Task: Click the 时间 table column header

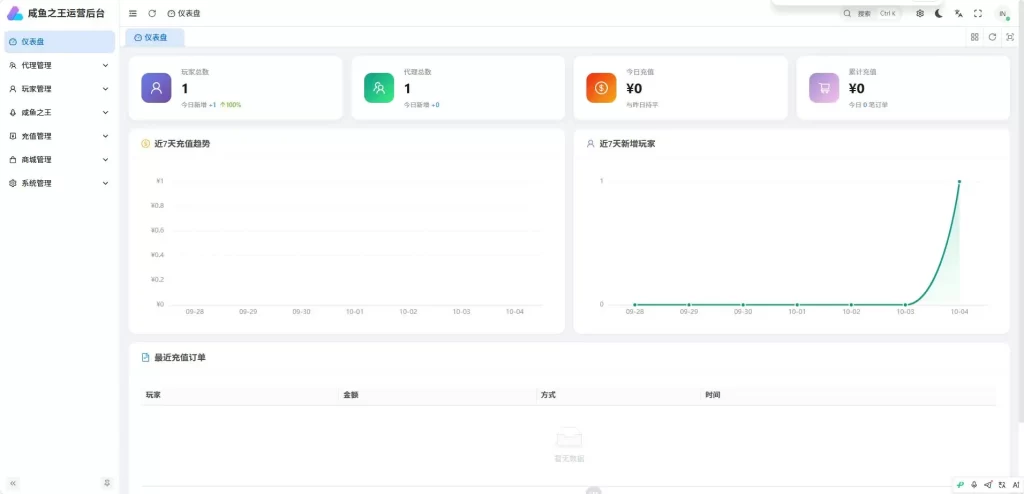Action: pos(713,395)
